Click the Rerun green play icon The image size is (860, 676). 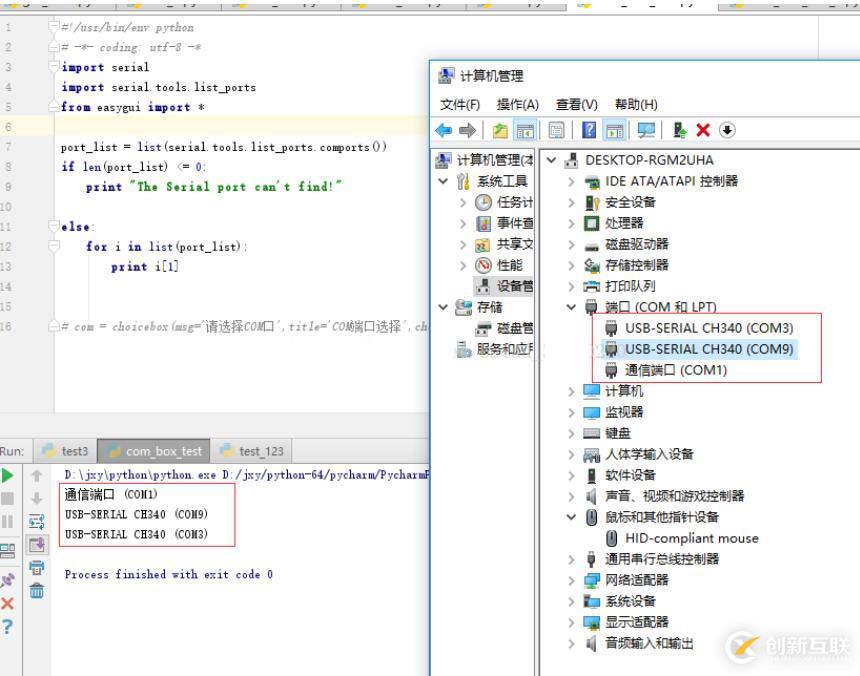tap(8, 475)
